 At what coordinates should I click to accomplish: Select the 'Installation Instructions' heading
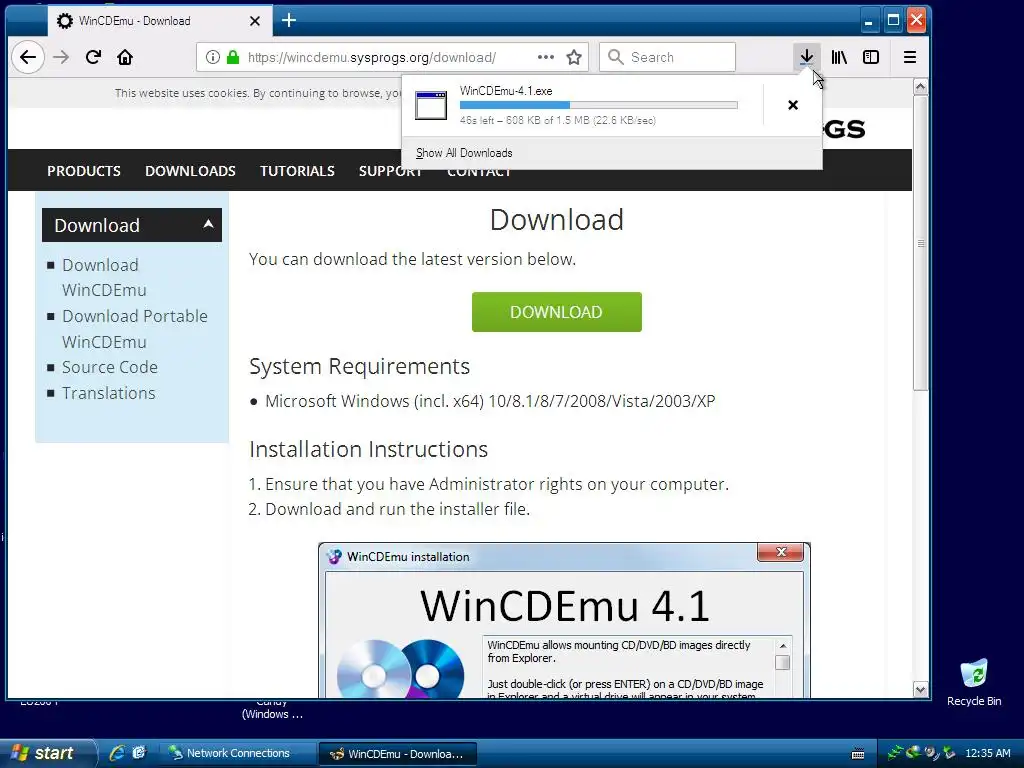pos(368,449)
